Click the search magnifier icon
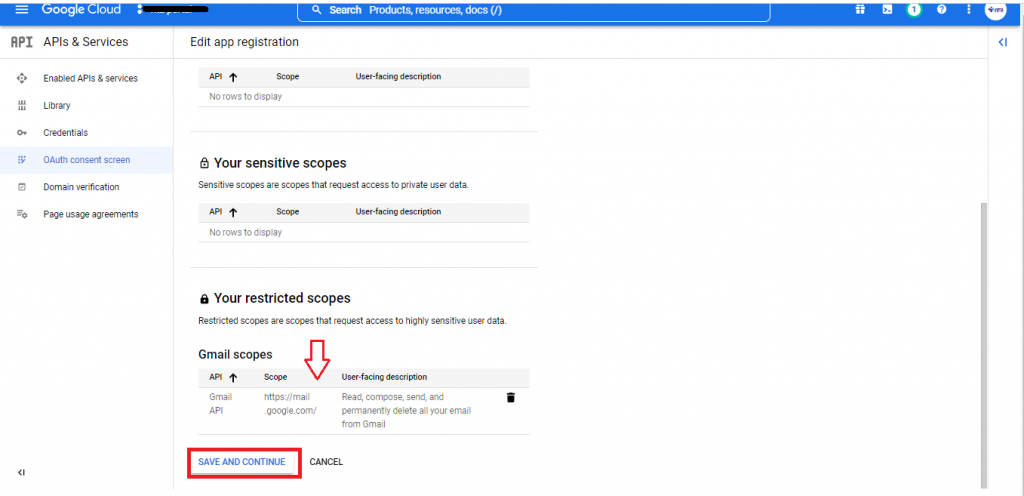Viewport: 1024px width, 496px height. [317, 10]
